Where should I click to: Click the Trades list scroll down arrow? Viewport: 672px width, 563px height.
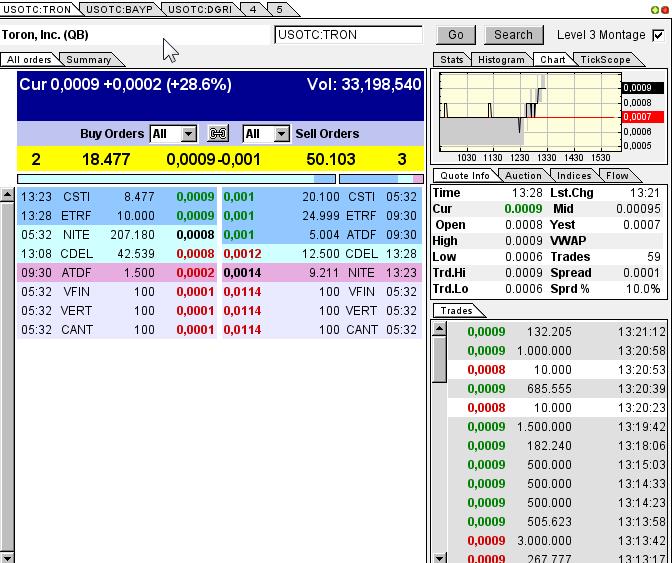pos(439,558)
